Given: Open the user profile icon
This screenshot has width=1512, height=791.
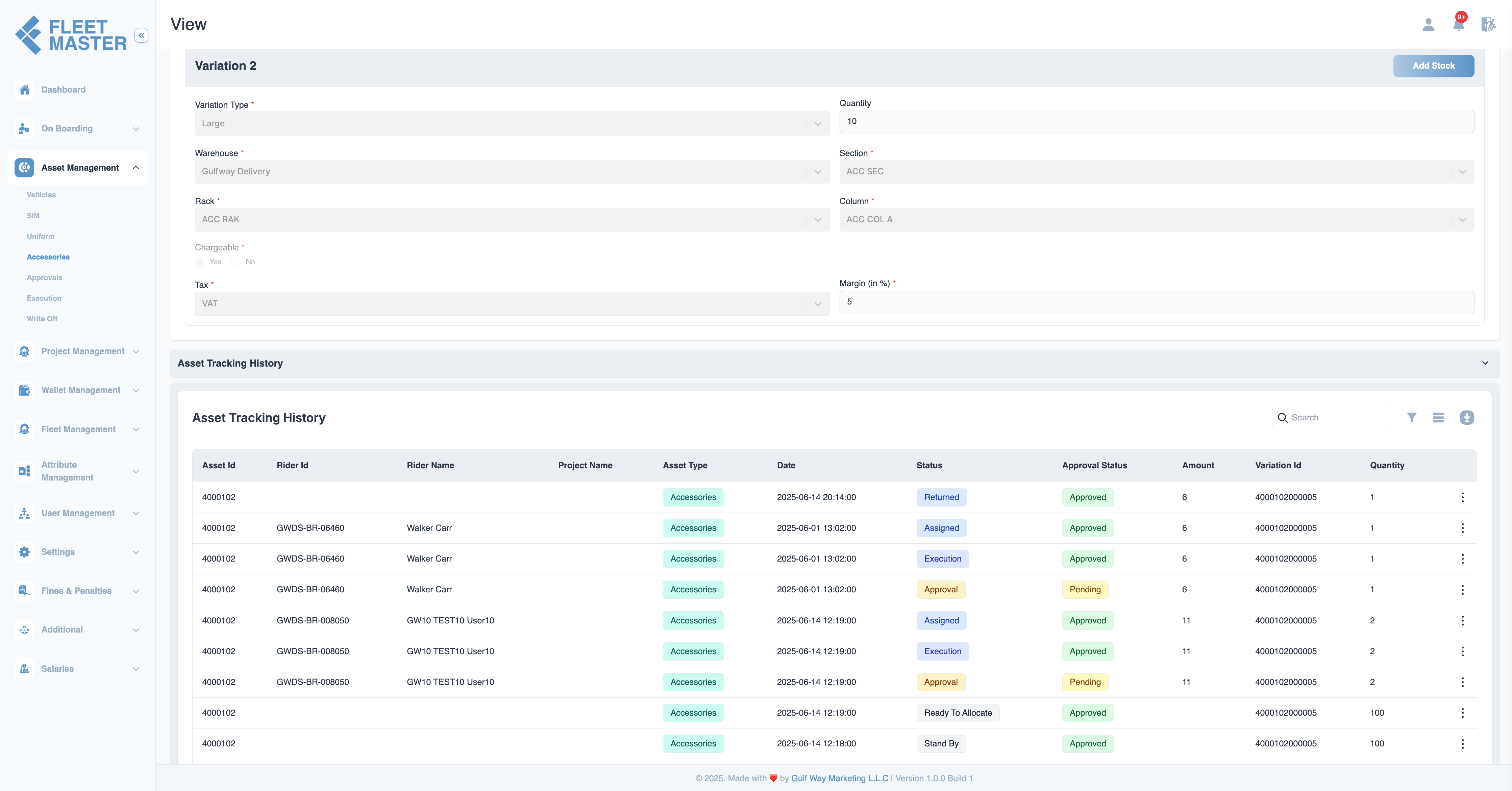Looking at the screenshot, I should coord(1429,25).
